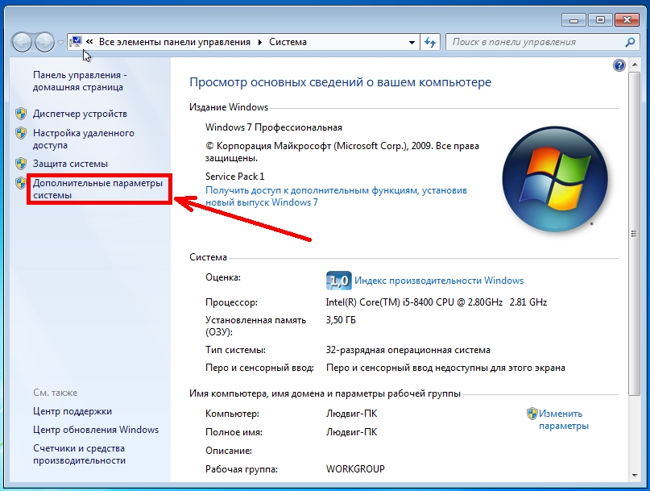Click 'Людвиг-ПК' beside 'Компьютер:' label
Viewport: 650px width, 491px height.
click(x=352, y=414)
